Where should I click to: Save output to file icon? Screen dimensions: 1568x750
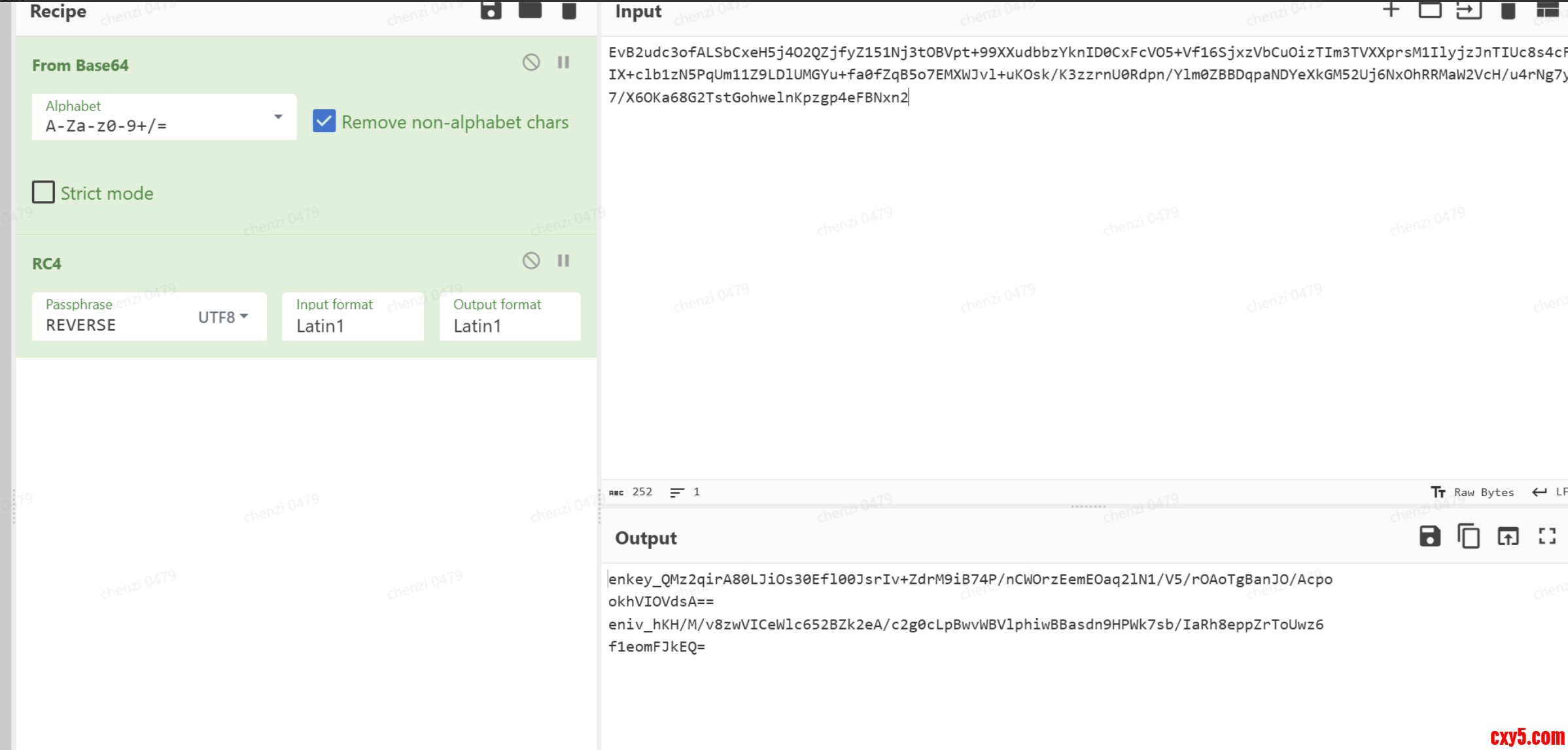(x=1429, y=537)
